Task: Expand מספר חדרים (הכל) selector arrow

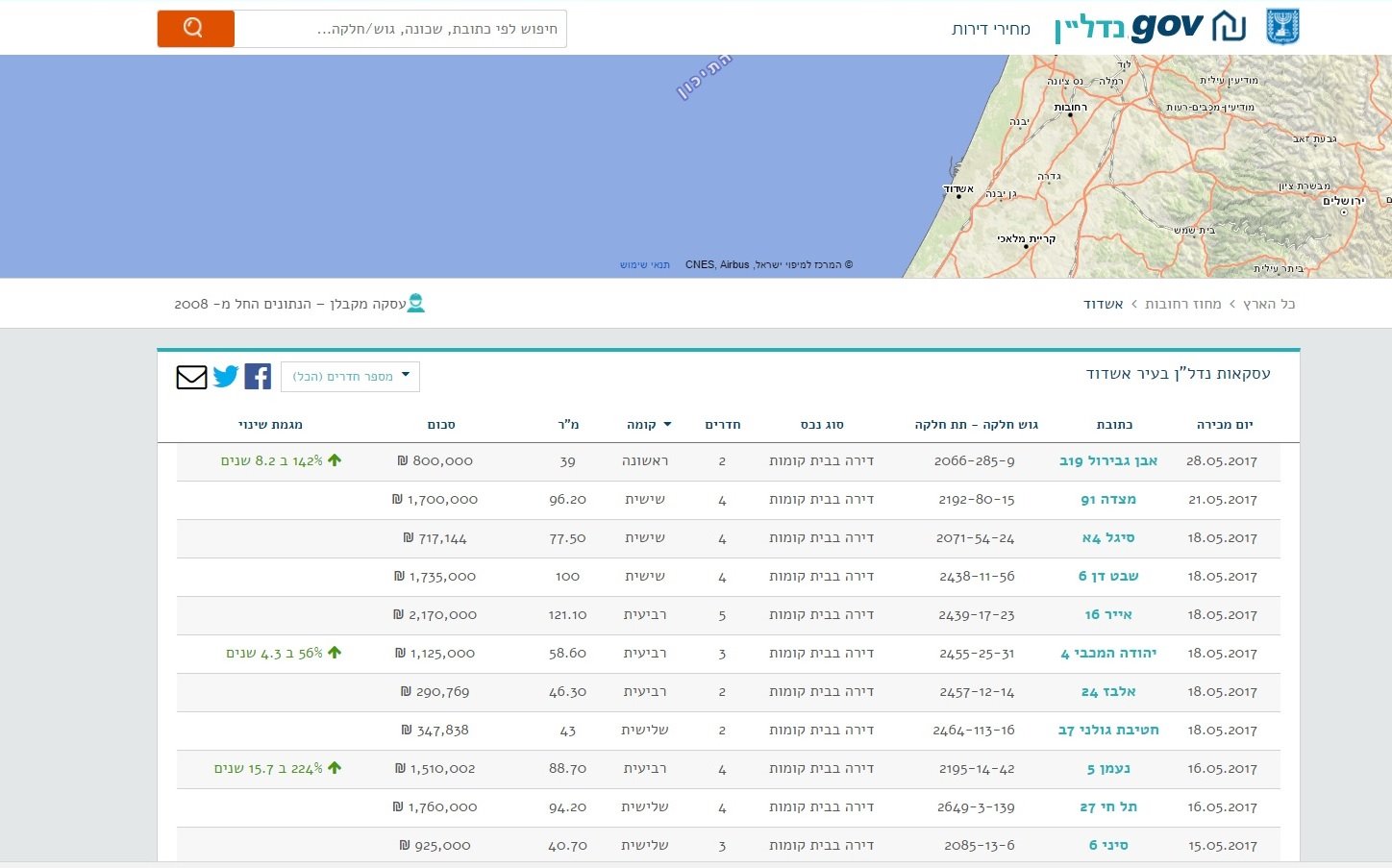Action: tap(405, 376)
